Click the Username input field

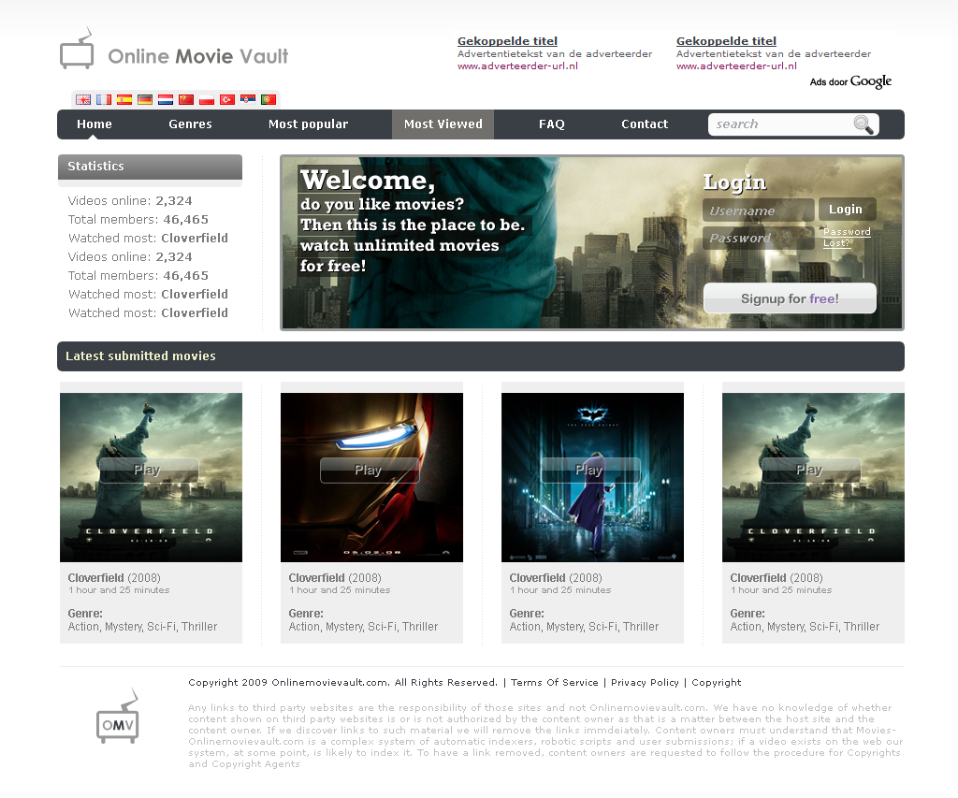[758, 210]
